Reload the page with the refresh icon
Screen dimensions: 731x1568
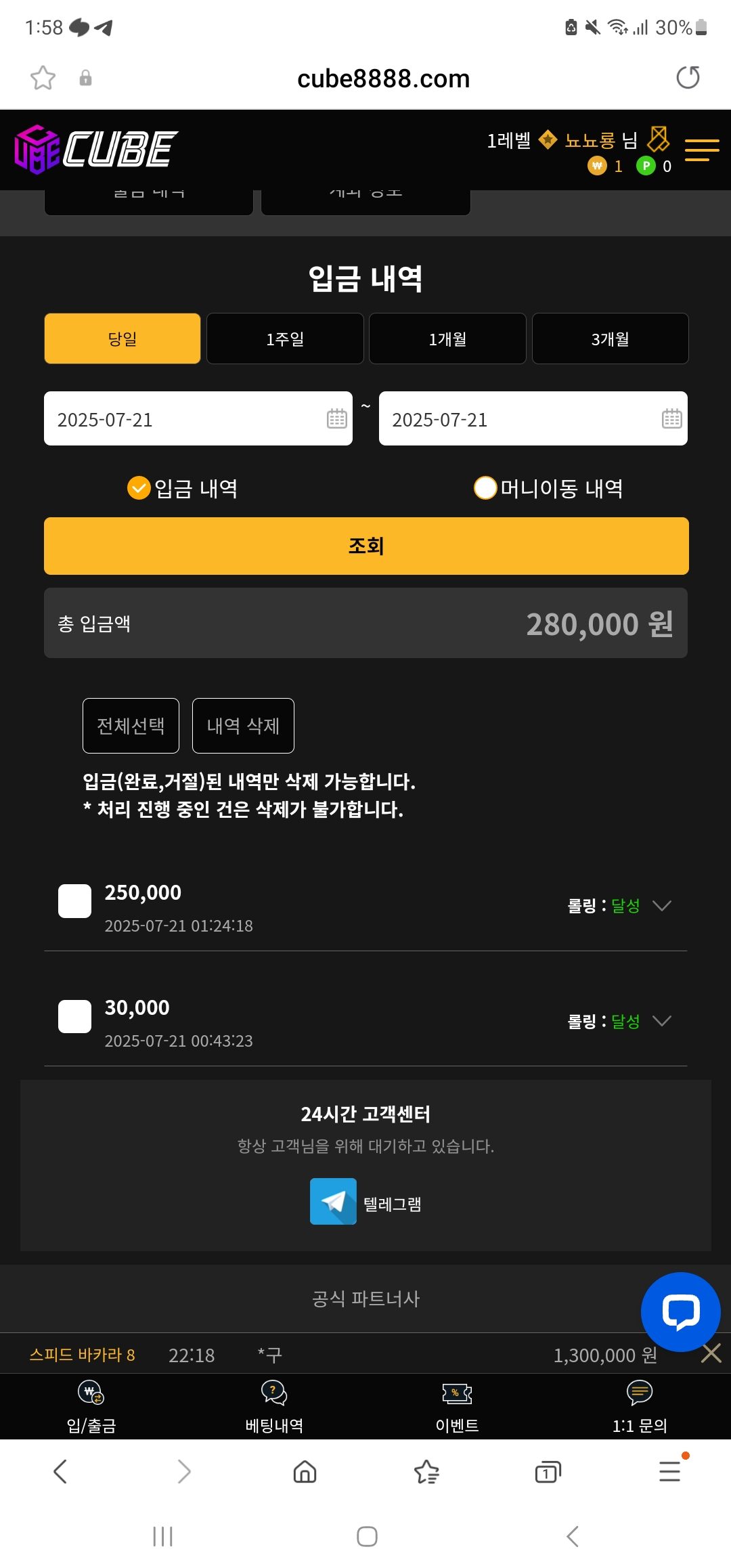(688, 78)
